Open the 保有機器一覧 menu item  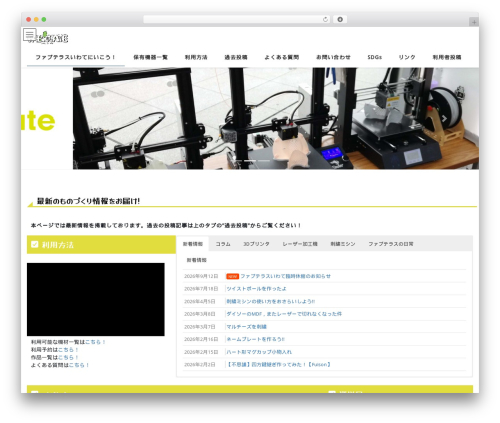pyautogui.click(x=151, y=57)
